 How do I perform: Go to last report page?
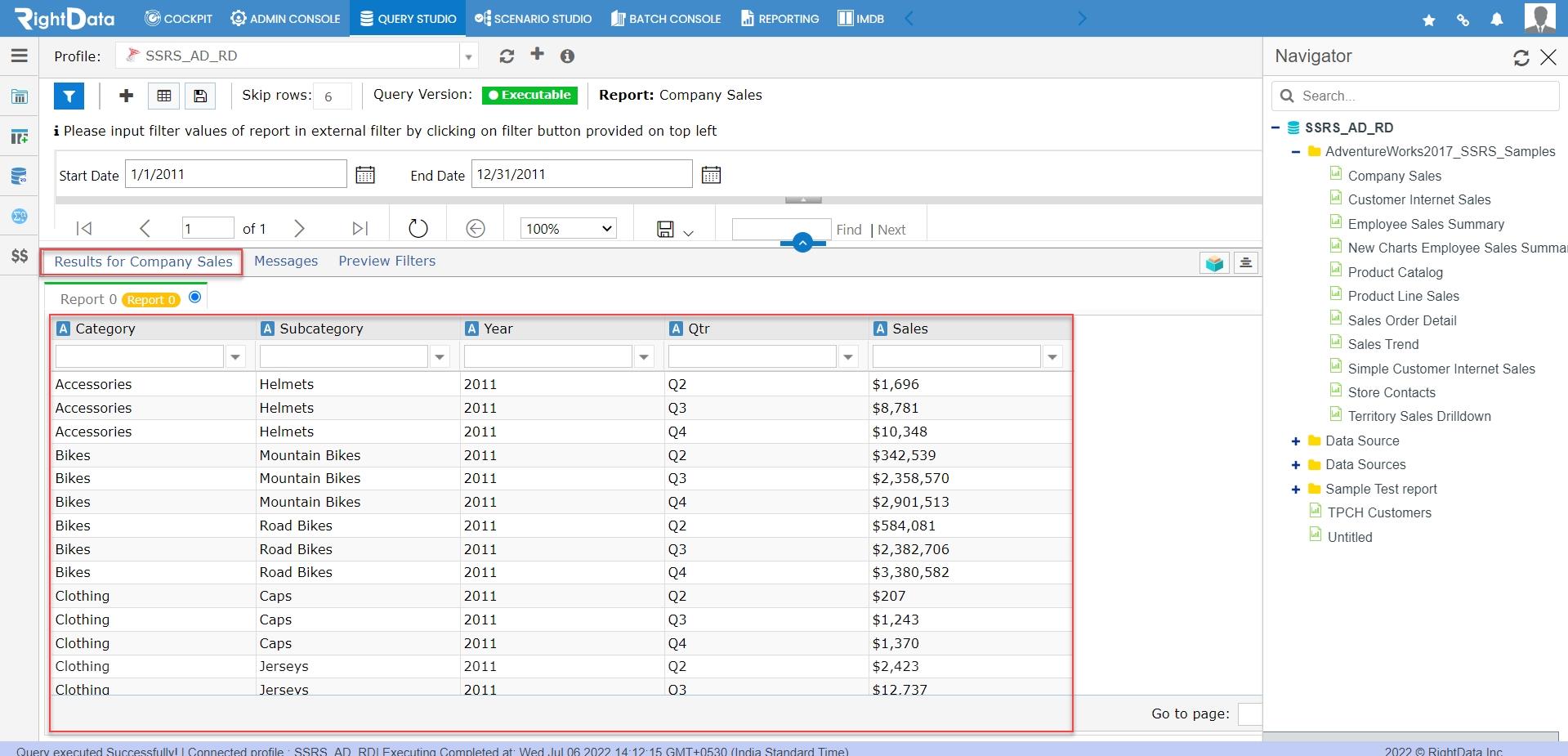point(360,229)
